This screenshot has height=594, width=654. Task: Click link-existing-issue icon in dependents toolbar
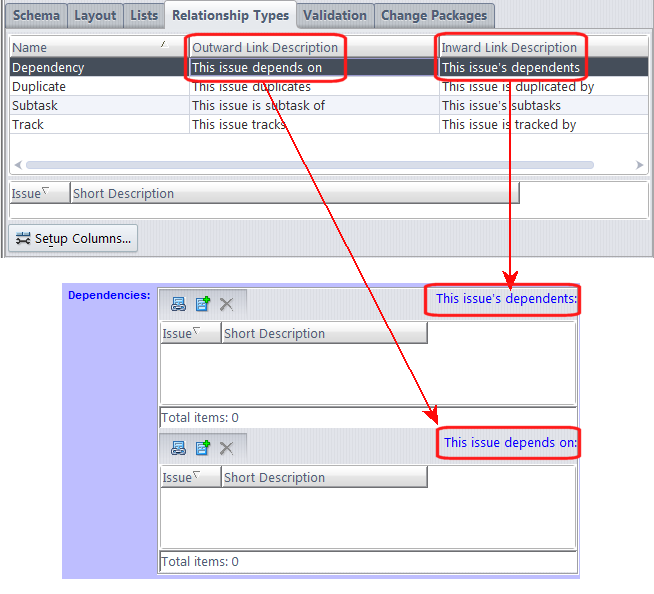pyautogui.click(x=178, y=304)
